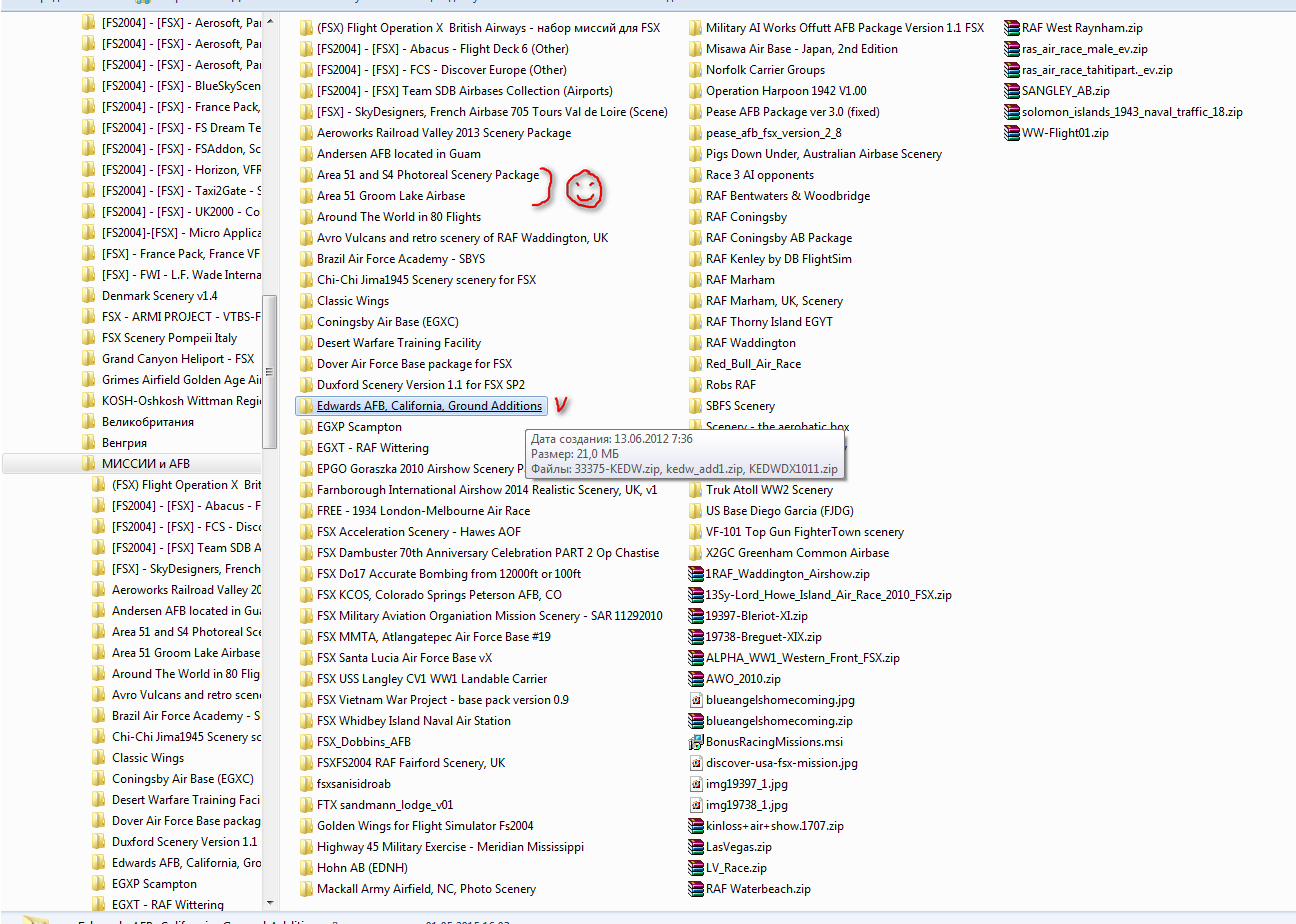Click the archive icon beside AWO_2010.zip
This screenshot has width=1296, height=924.
pyautogui.click(x=696, y=679)
